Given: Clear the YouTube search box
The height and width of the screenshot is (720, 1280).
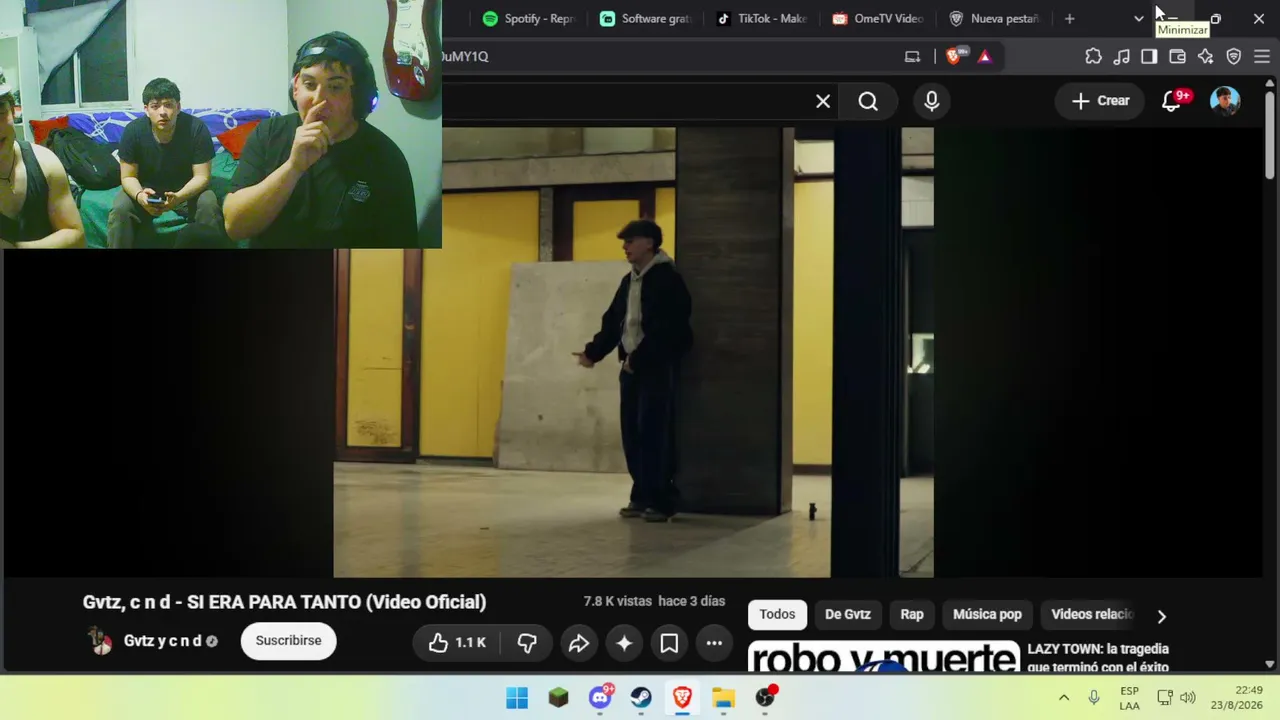Looking at the screenshot, I should [823, 101].
